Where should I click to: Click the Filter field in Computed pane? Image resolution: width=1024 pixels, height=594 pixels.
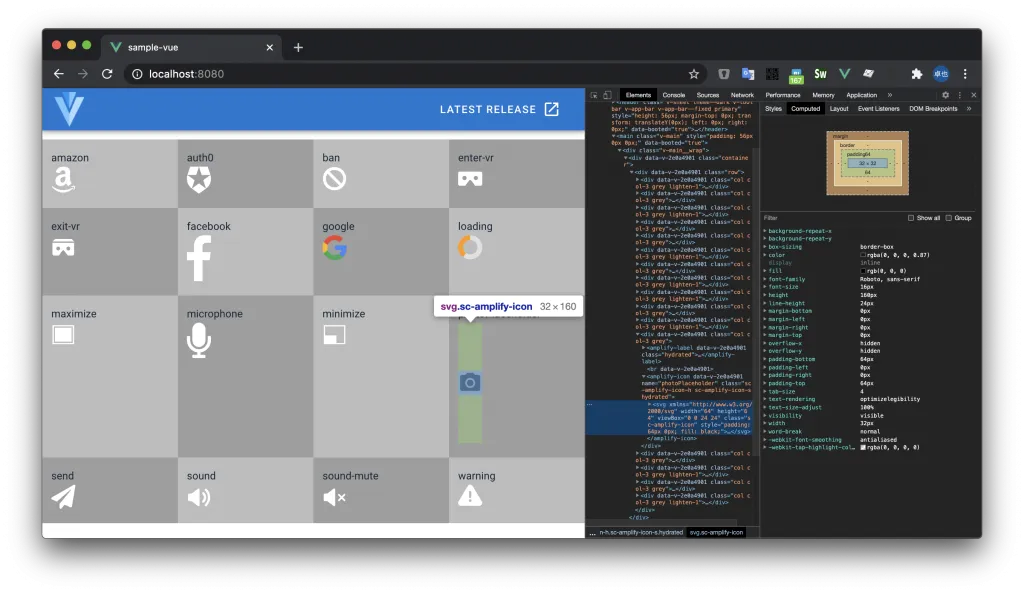click(830, 217)
